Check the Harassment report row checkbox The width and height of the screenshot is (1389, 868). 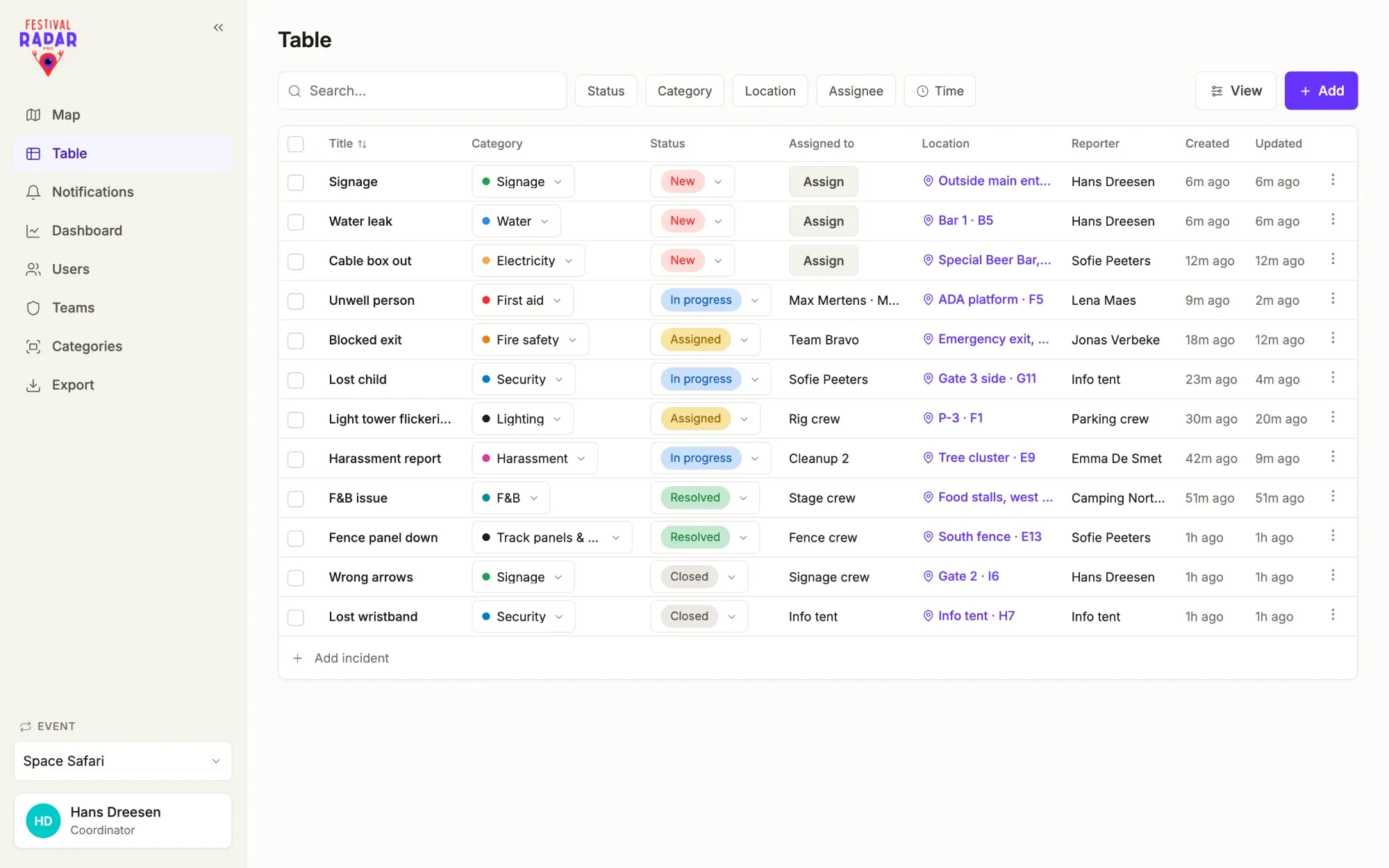(296, 459)
